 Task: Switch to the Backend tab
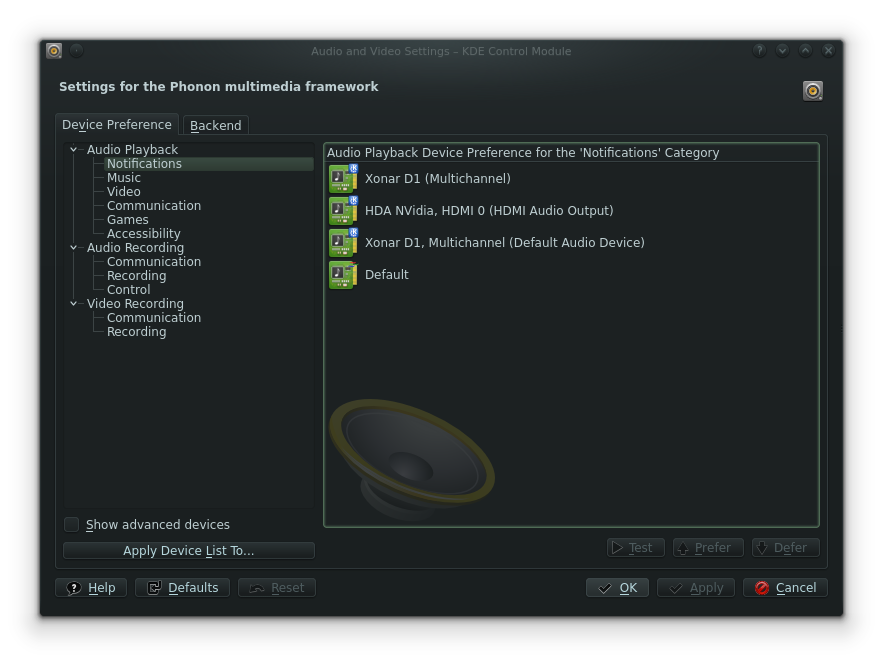[x=216, y=126]
